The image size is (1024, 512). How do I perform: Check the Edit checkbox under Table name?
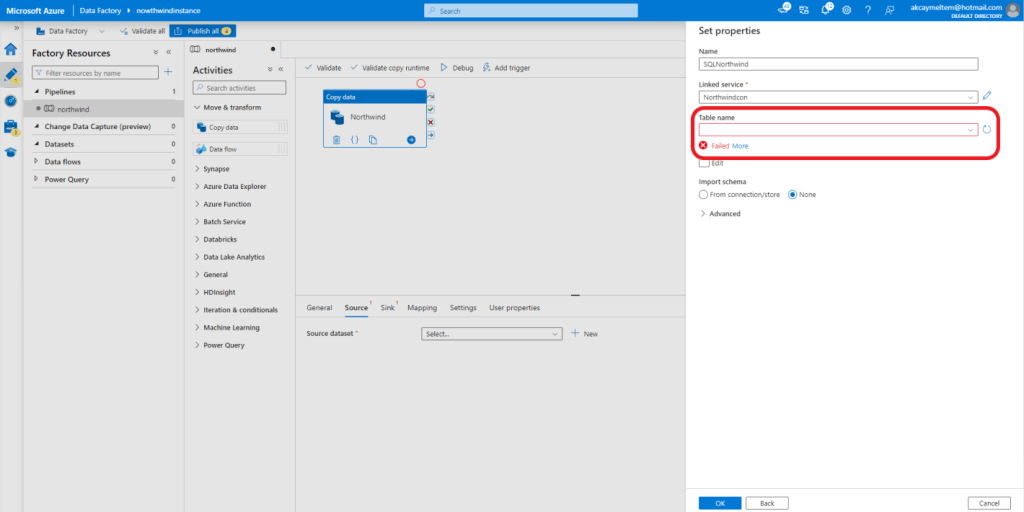tap(704, 163)
